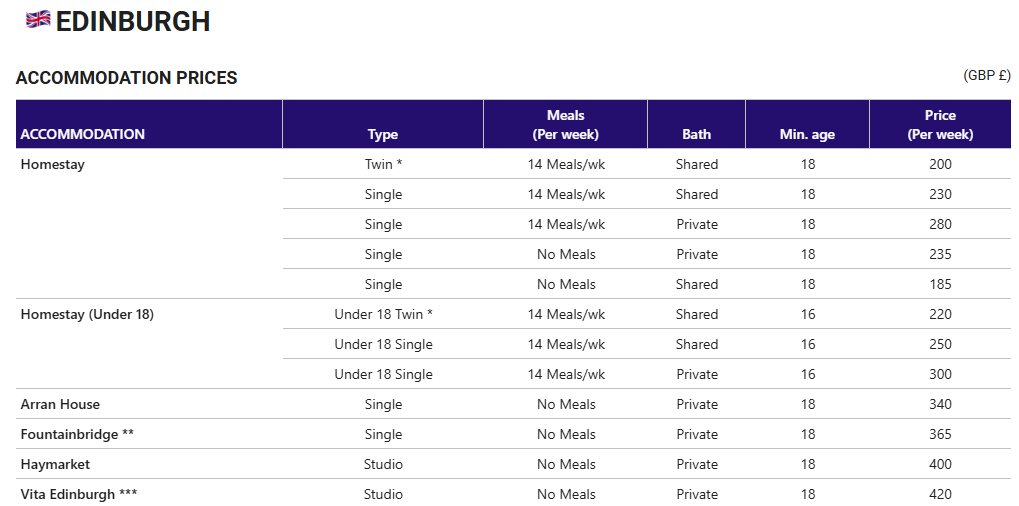Click the Fountainbridge ** accommodation name

77,434
